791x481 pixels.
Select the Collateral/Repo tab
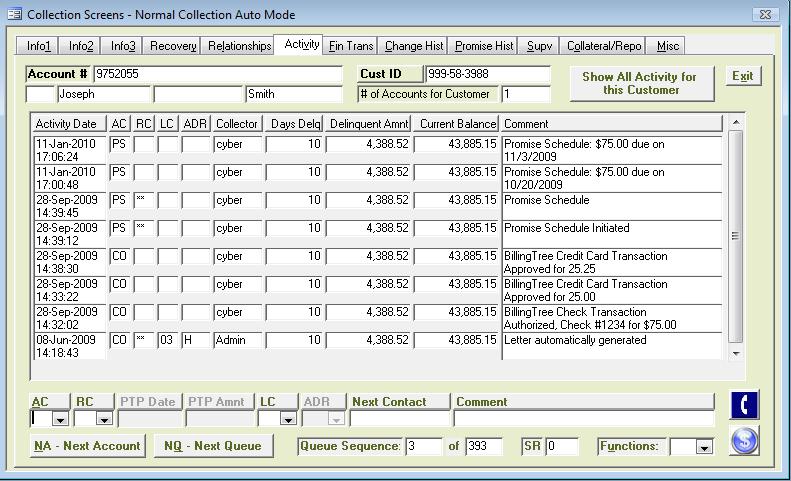[604, 46]
